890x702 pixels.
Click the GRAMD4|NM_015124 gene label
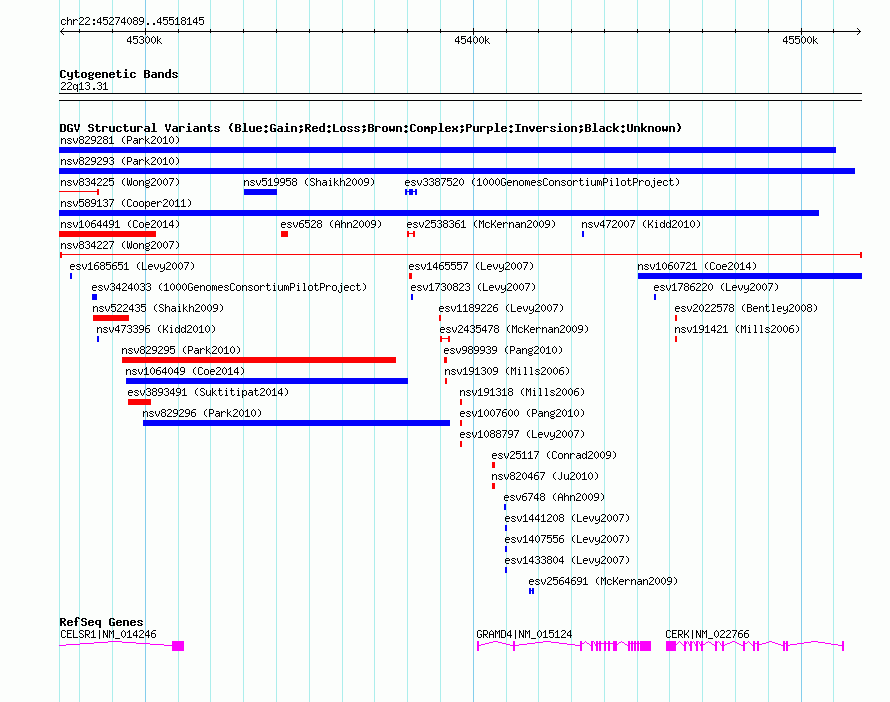(x=524, y=634)
